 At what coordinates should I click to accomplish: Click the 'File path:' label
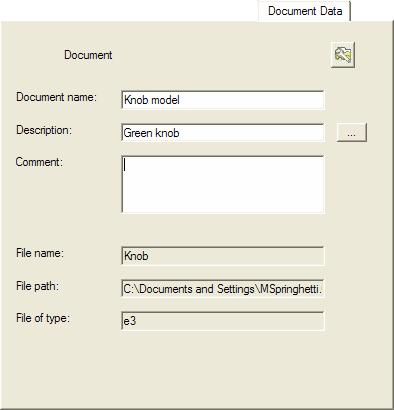pos(37,286)
